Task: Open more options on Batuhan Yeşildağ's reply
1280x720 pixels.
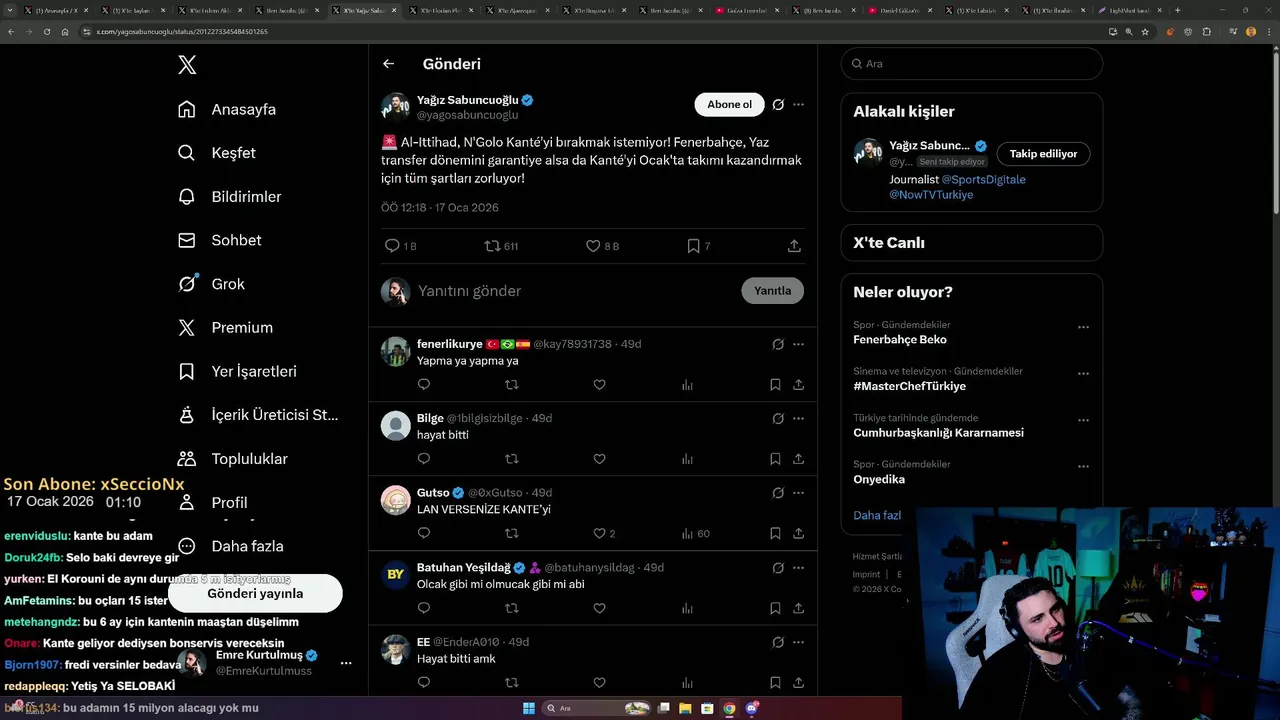Action: (x=798, y=567)
